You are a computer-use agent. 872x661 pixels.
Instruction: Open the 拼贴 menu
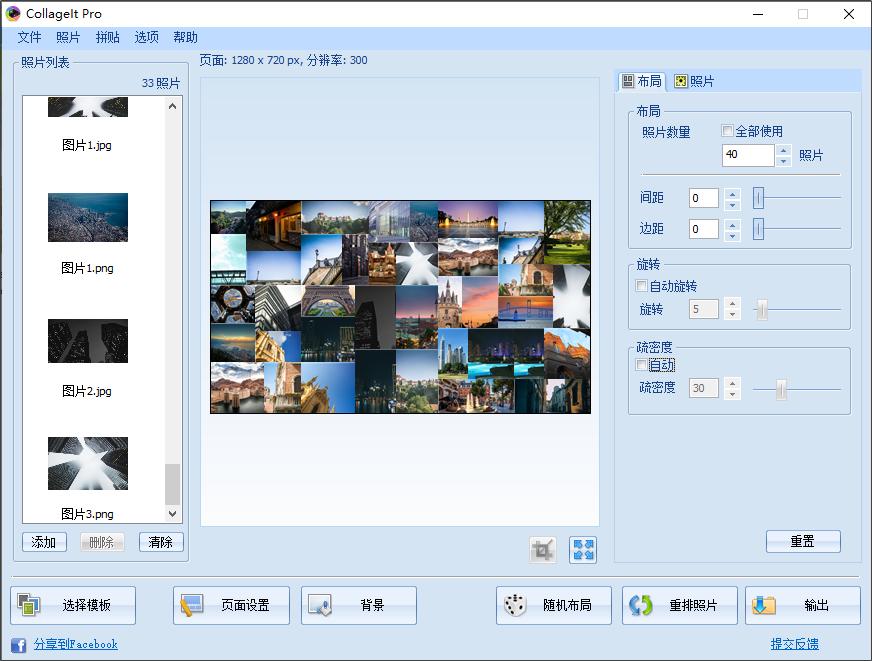point(107,37)
